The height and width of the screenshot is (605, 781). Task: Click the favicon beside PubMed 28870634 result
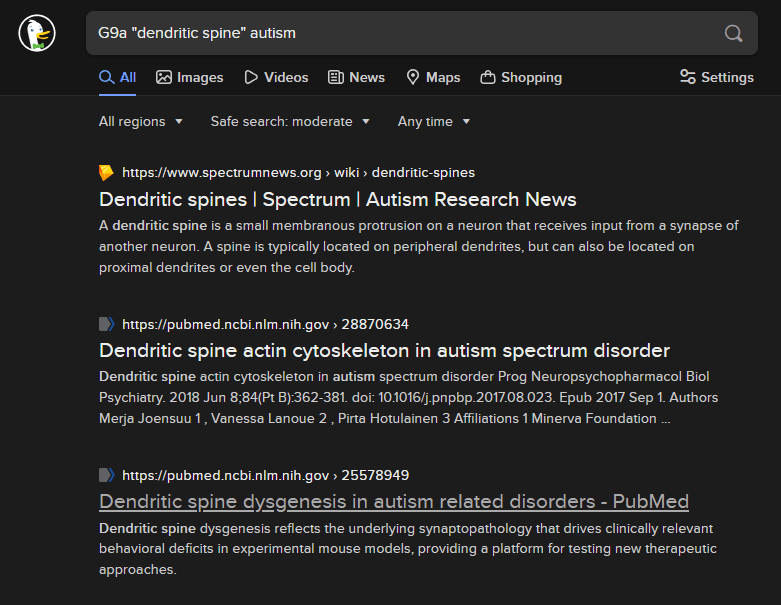click(x=106, y=324)
